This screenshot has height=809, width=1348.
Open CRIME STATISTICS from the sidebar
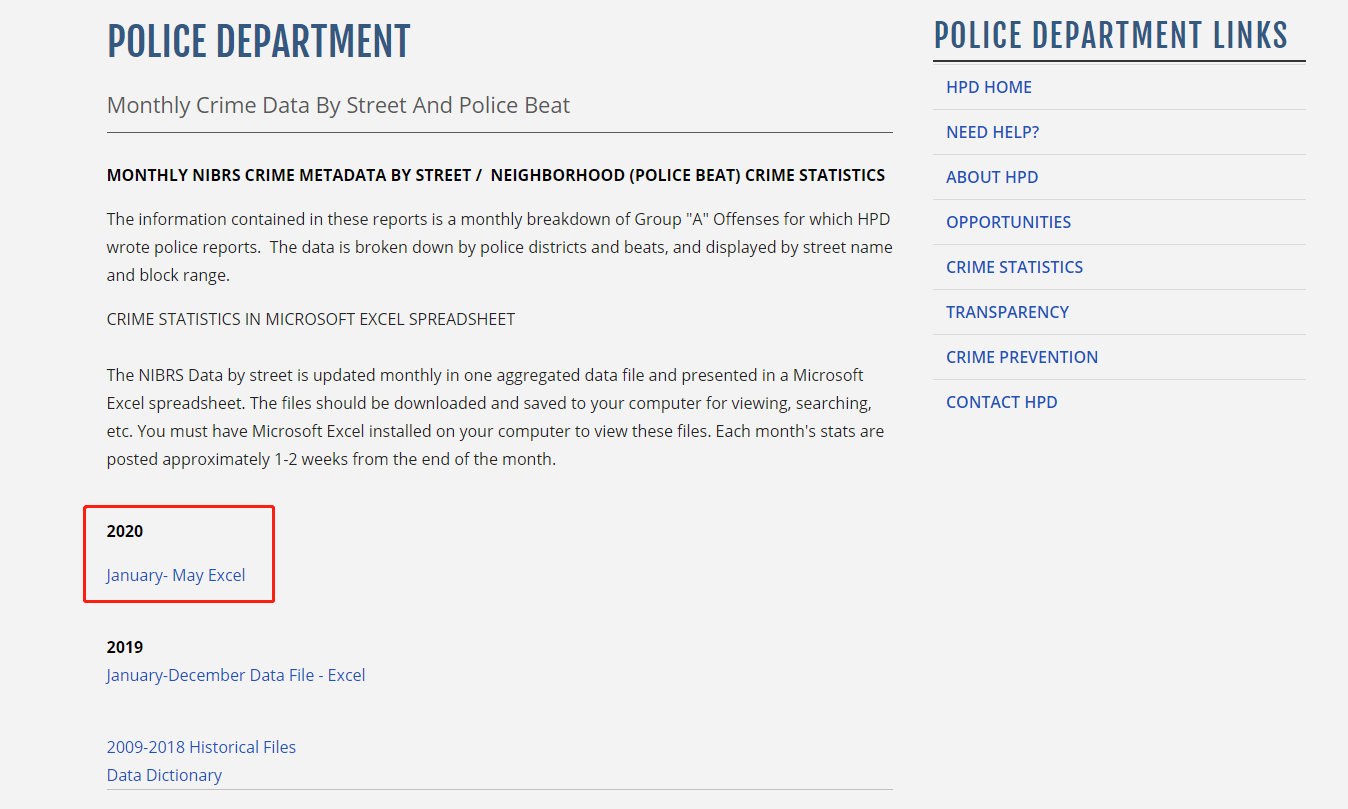click(x=1014, y=267)
